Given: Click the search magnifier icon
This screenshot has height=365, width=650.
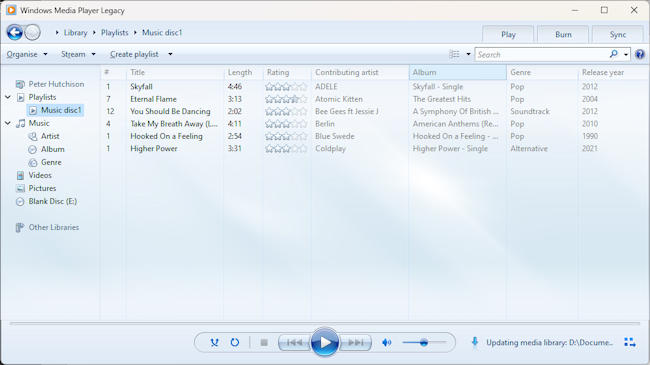Looking at the screenshot, I should tap(614, 54).
